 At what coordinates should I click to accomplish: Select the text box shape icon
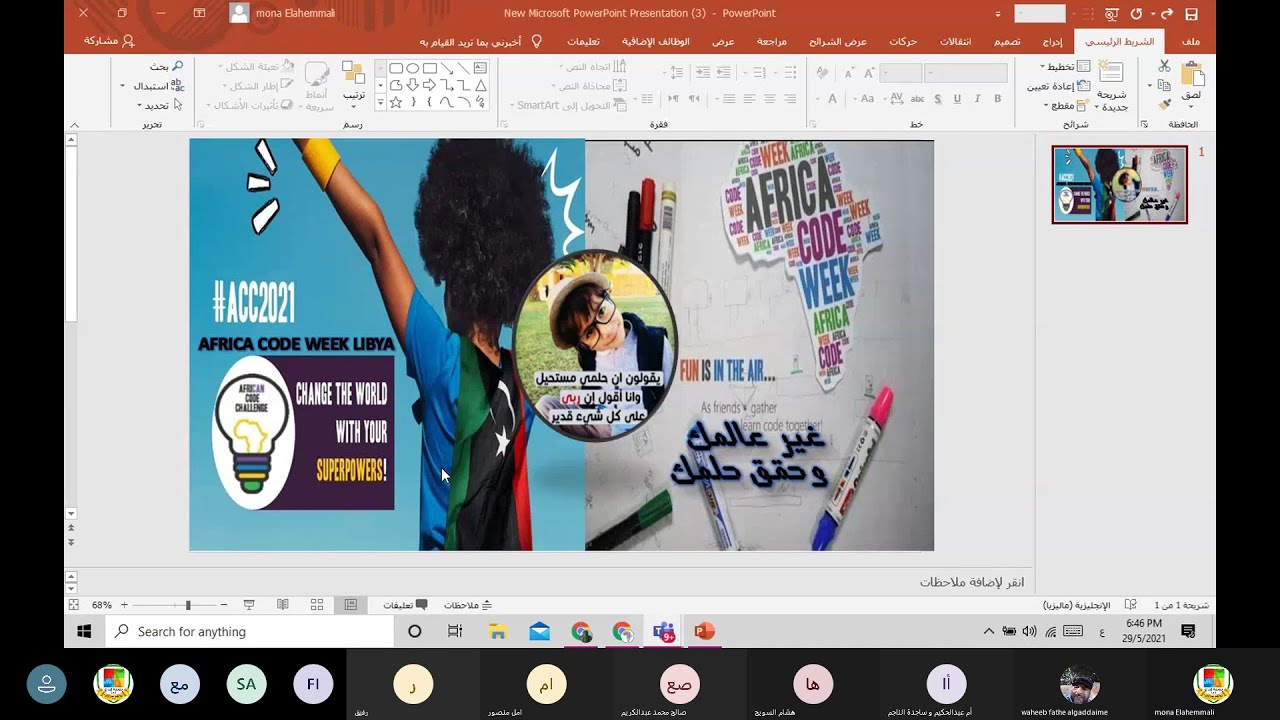point(480,68)
